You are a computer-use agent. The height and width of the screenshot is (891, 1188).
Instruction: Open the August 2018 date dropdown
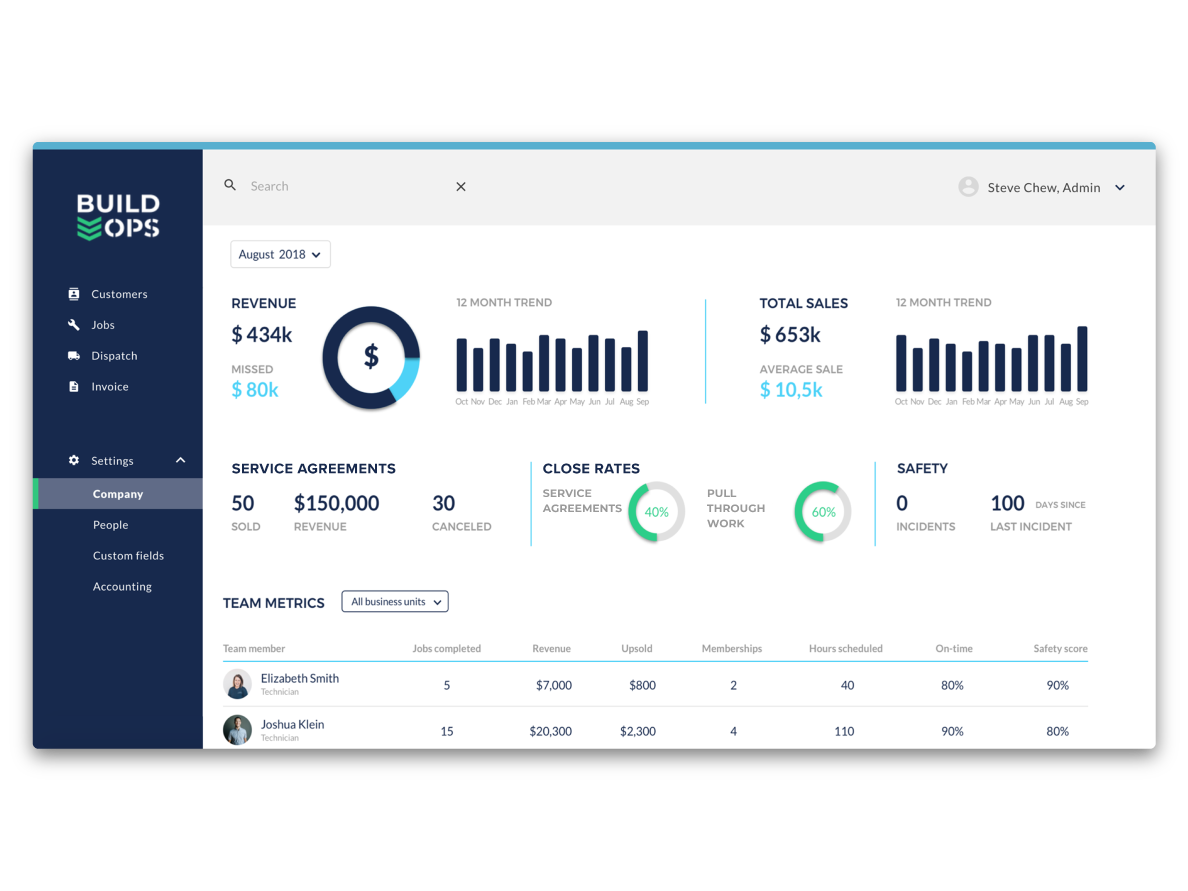point(280,255)
